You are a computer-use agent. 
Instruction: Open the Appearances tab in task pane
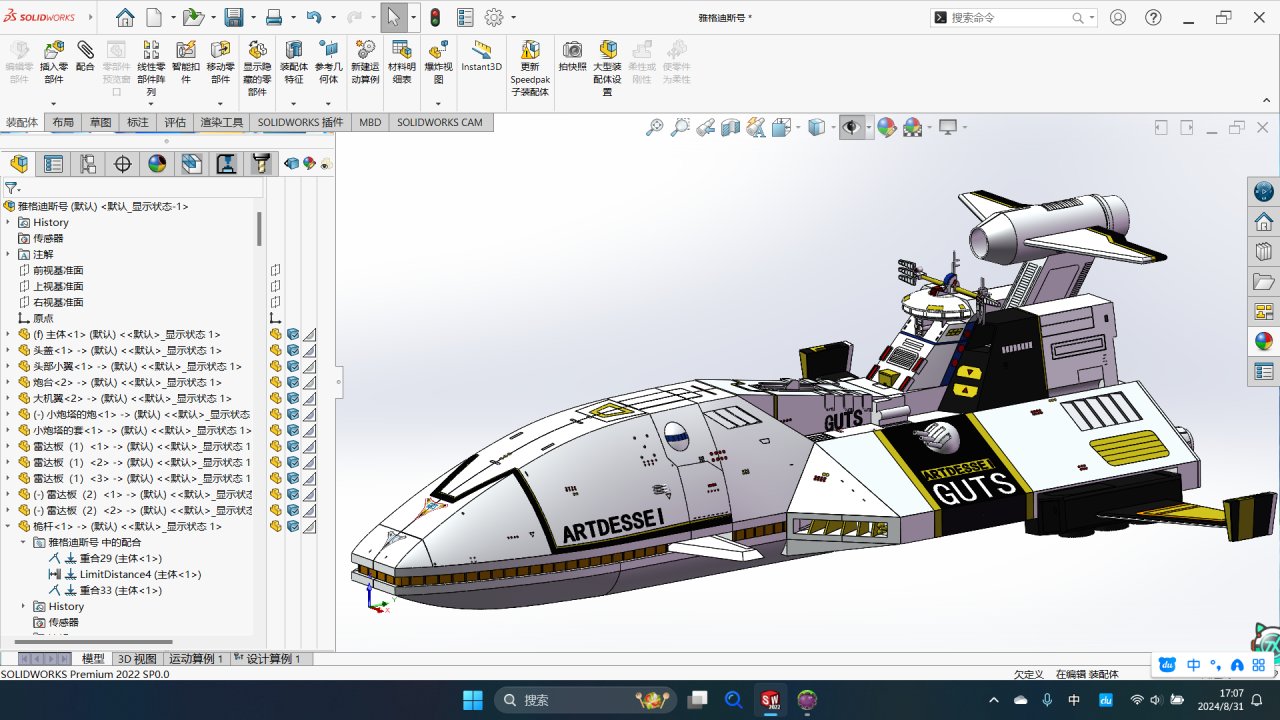[1264, 341]
